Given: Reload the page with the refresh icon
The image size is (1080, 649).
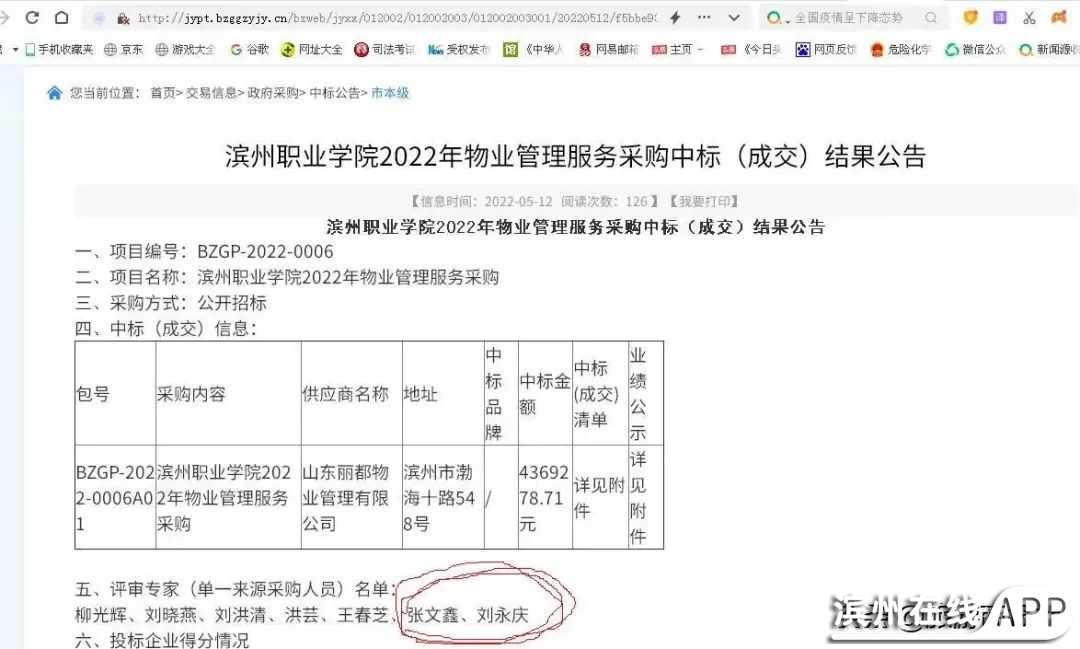Looking at the screenshot, I should click(32, 18).
